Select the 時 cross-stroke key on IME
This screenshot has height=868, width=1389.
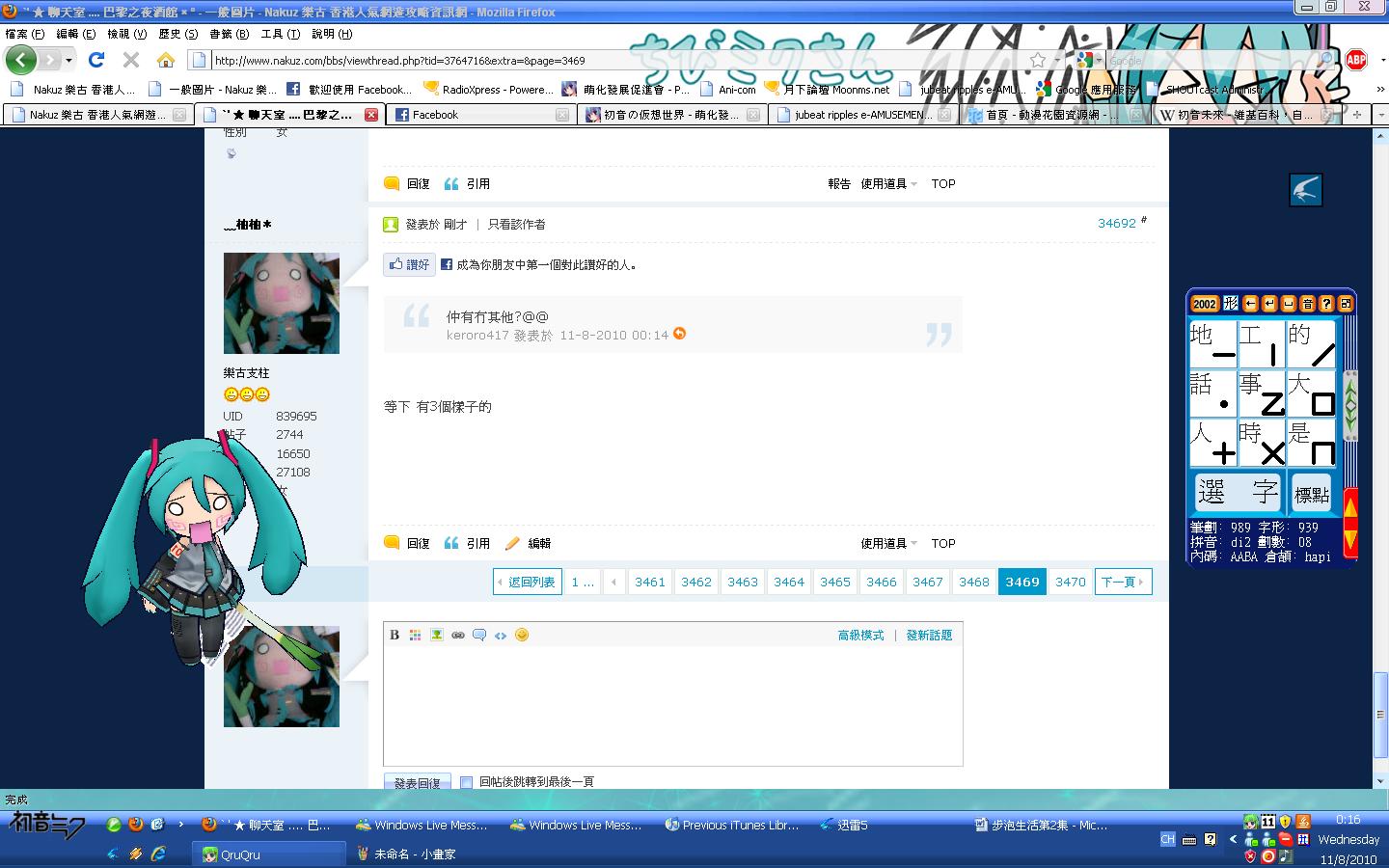click(x=1262, y=444)
